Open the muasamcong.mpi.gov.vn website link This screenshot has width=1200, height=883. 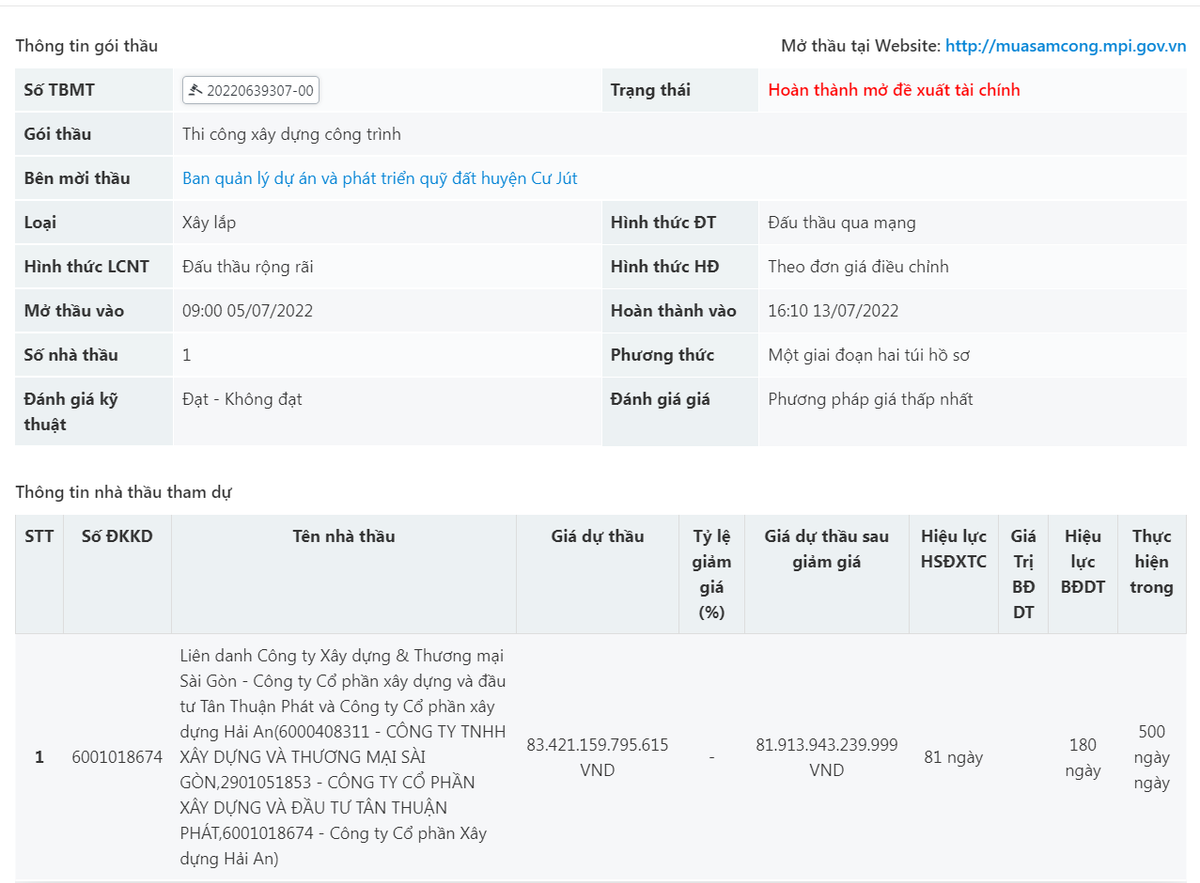pyautogui.click(x=1065, y=46)
